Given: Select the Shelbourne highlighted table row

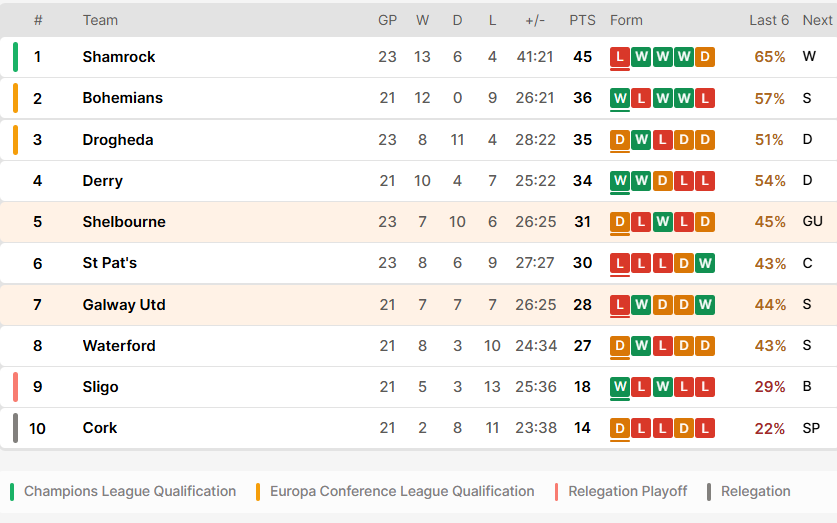Looking at the screenshot, I should tap(418, 222).
